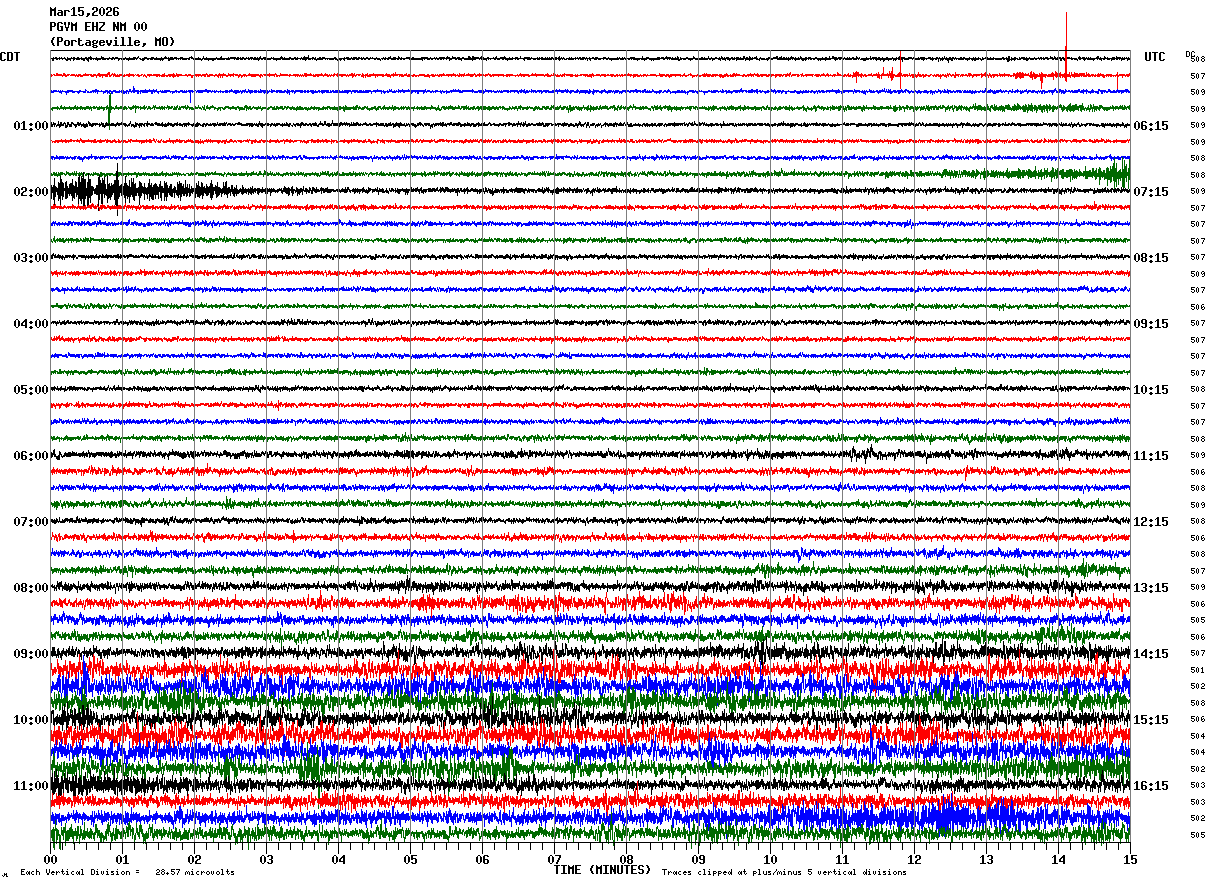This screenshot has width=1210, height=886.
Task: Click the CDT timezone header
Action: [10, 57]
